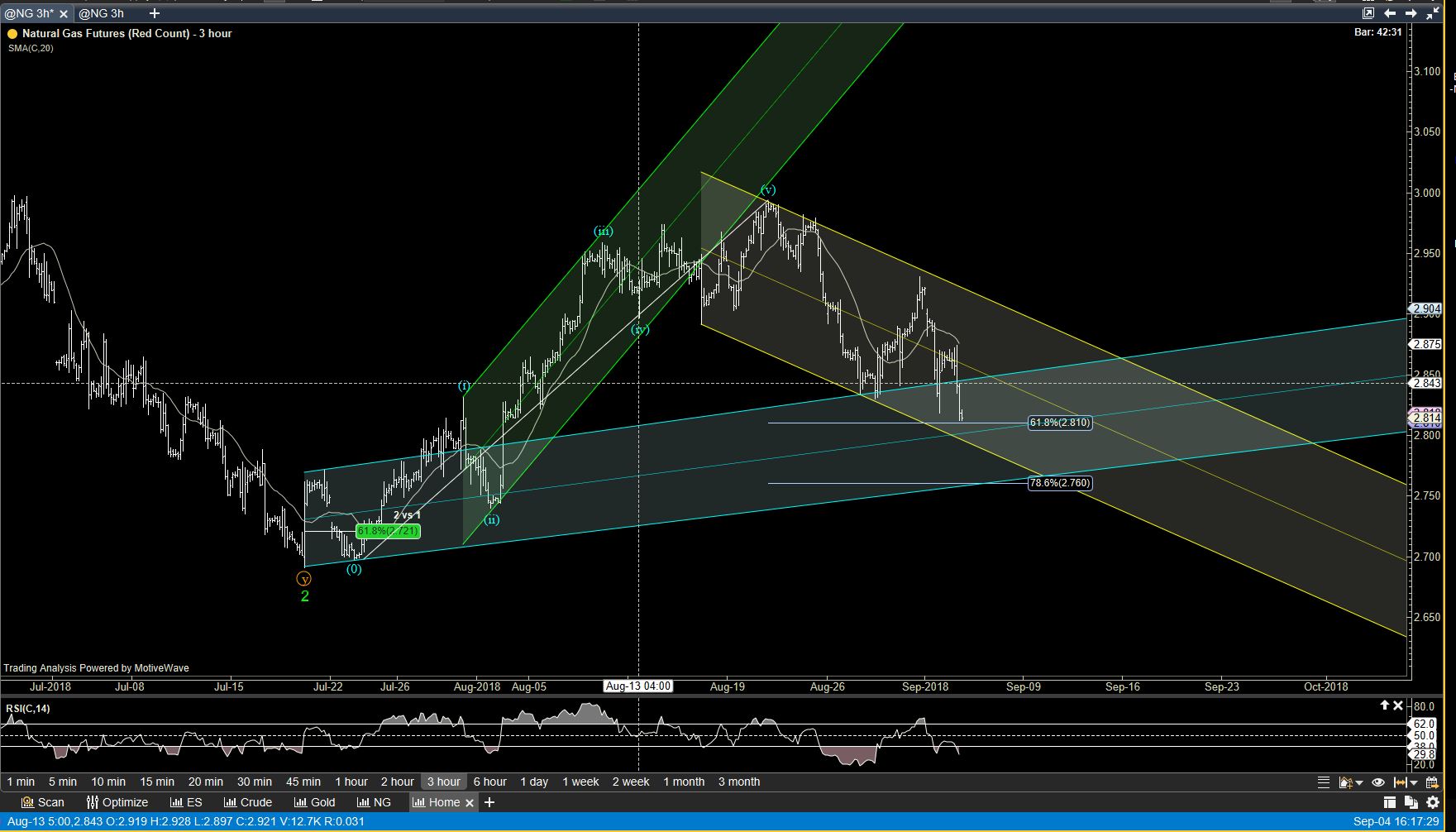Click the copy pages icon
The image size is (1456, 832).
1411,802
